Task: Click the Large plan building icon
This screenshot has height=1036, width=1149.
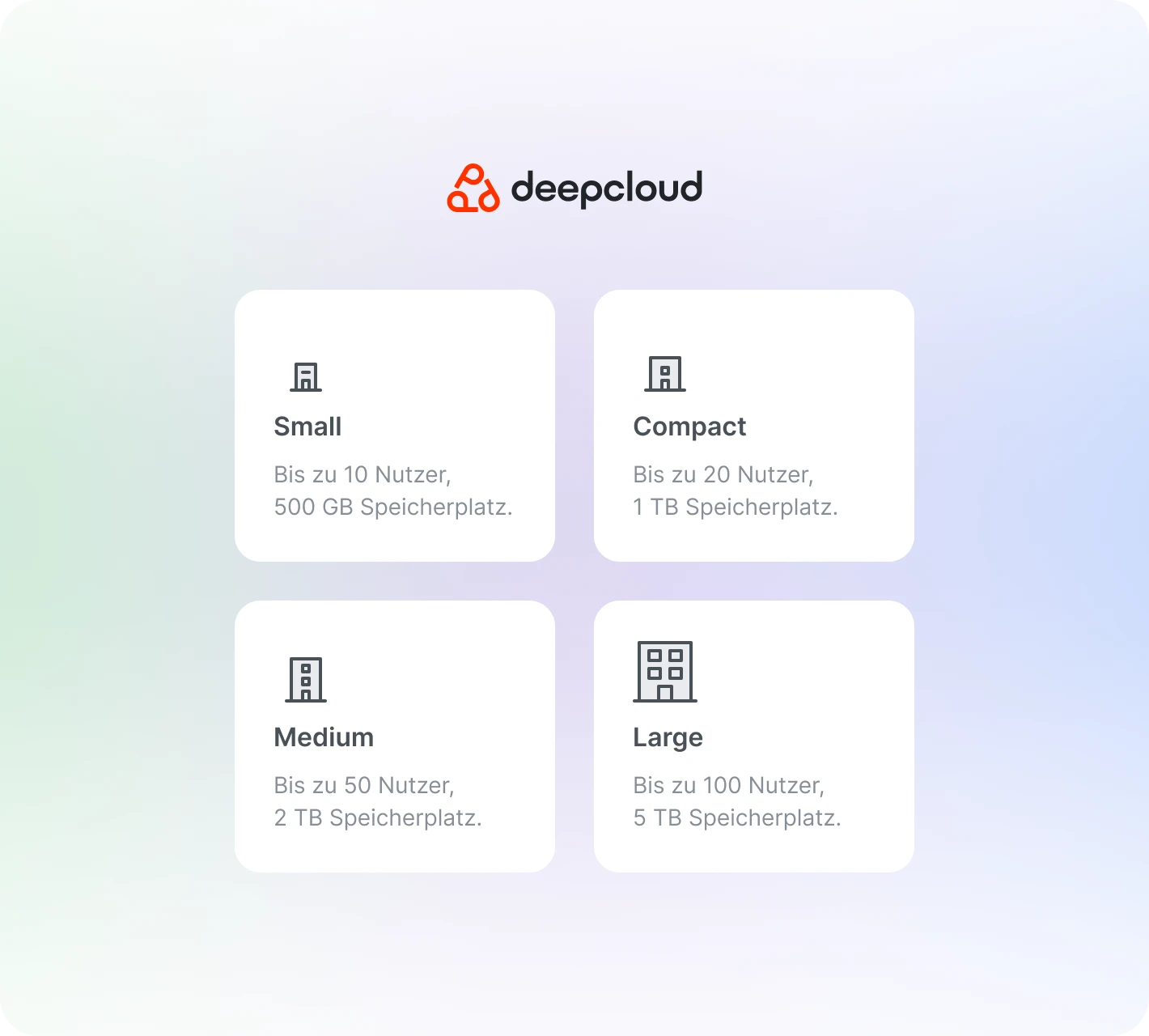Action: (x=665, y=672)
